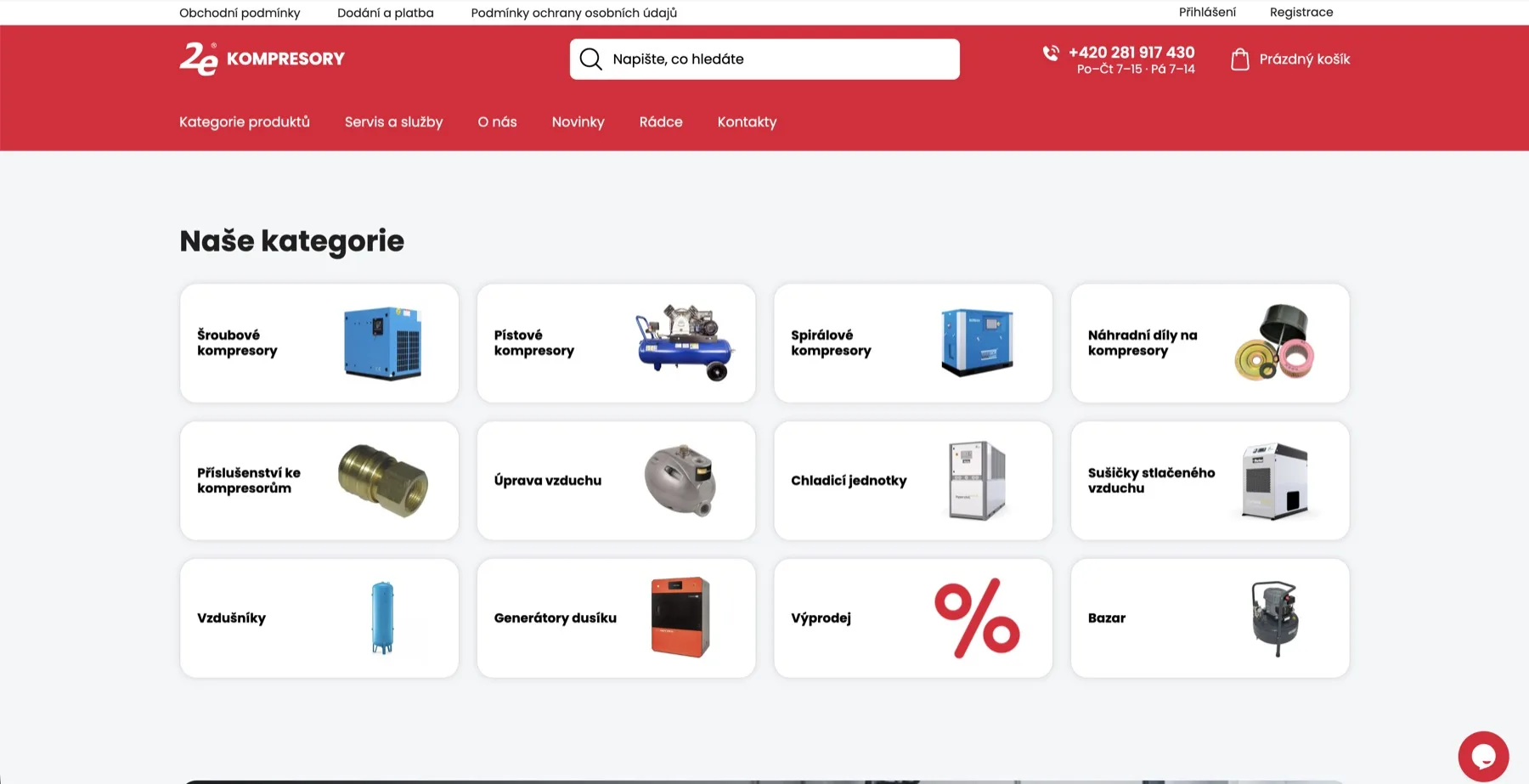The height and width of the screenshot is (784, 1529).
Task: Click the compressed air dryer image
Action: tap(1274, 481)
